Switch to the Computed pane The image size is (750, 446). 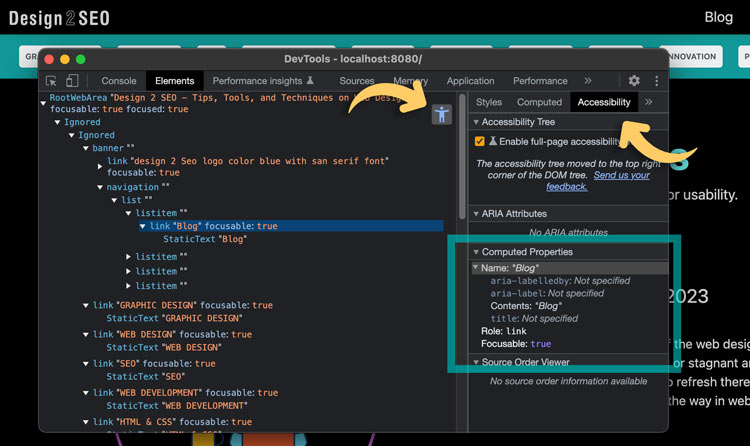539,102
